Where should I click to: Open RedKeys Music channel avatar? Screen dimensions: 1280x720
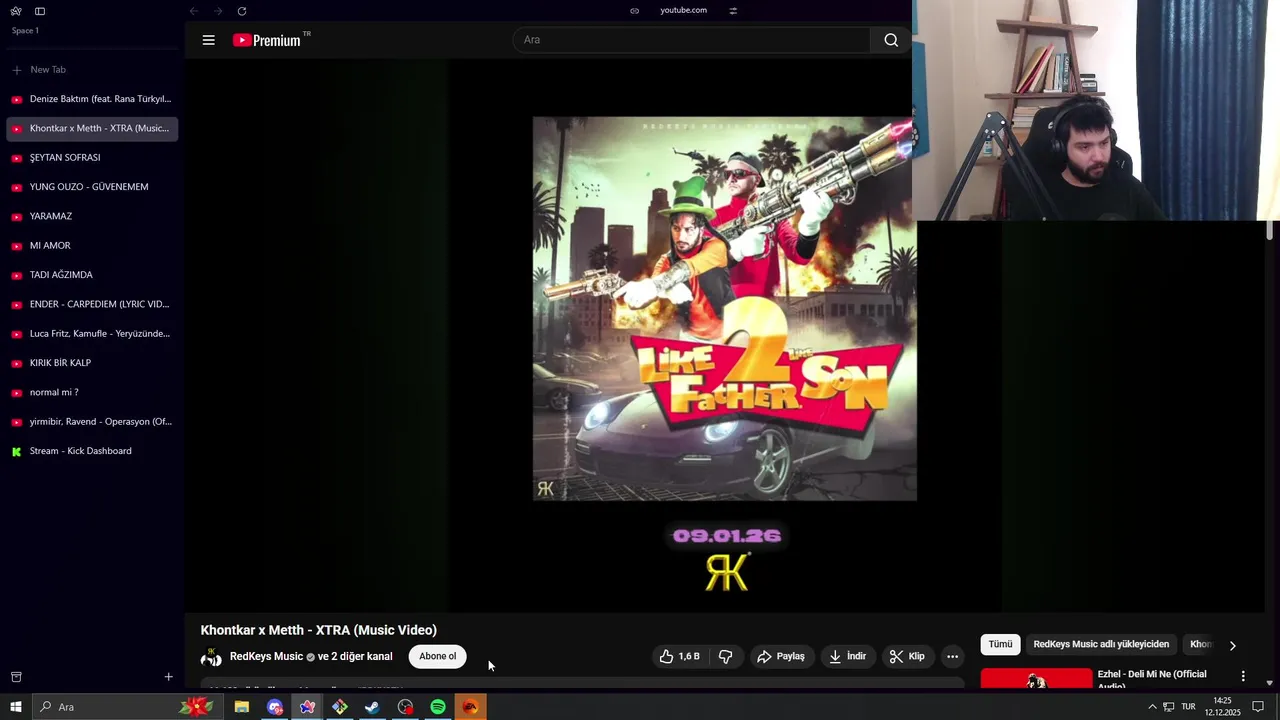coord(211,657)
